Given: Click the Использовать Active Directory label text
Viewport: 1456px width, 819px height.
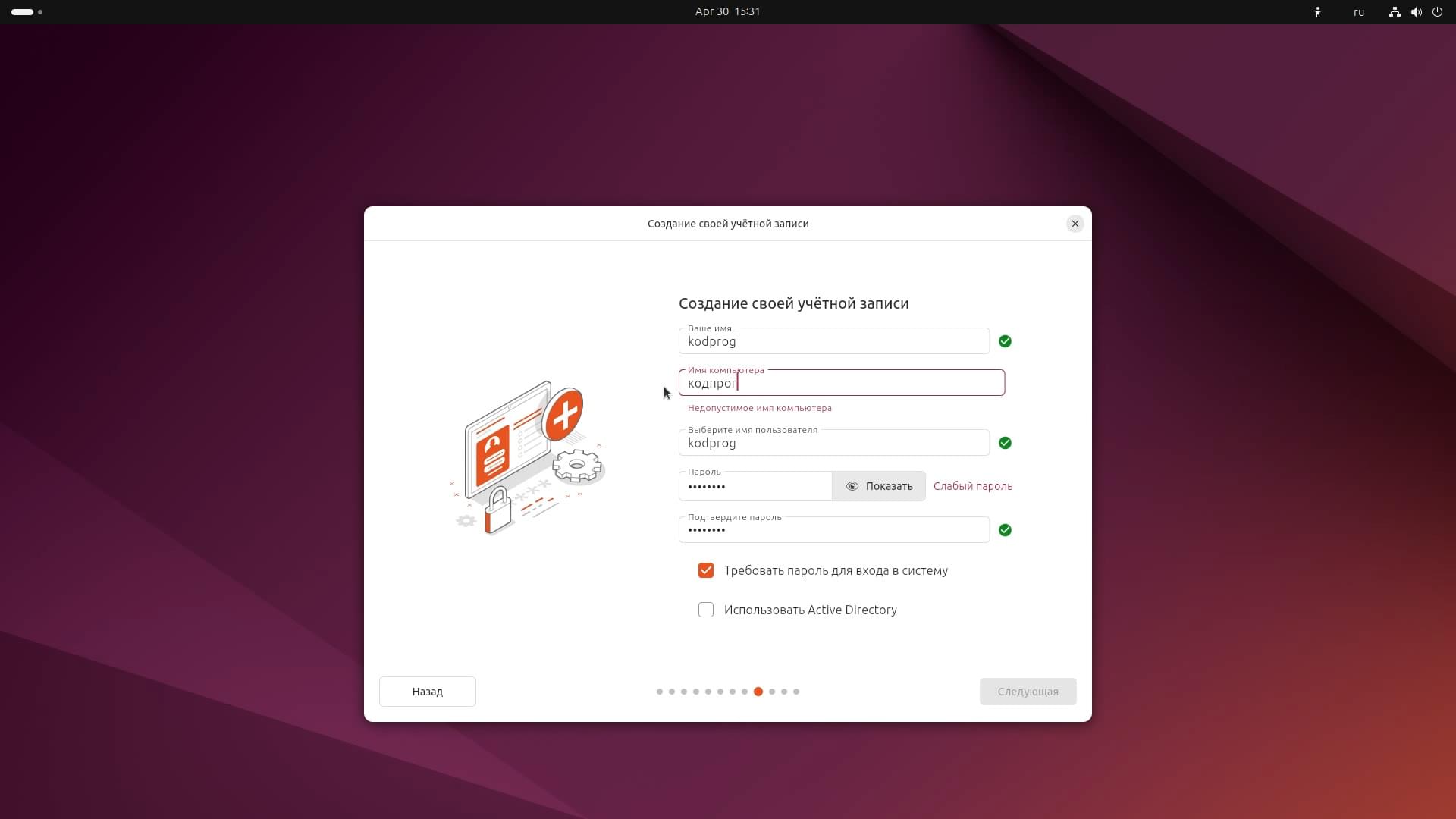Looking at the screenshot, I should click(x=811, y=610).
